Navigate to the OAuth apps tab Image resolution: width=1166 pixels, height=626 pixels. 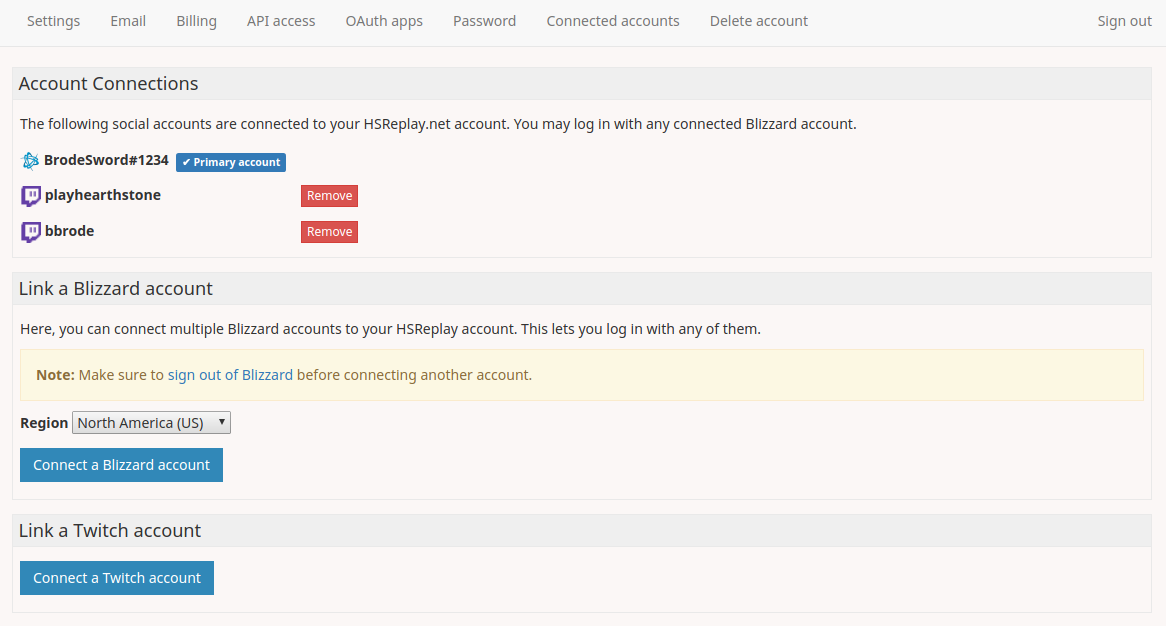point(384,21)
